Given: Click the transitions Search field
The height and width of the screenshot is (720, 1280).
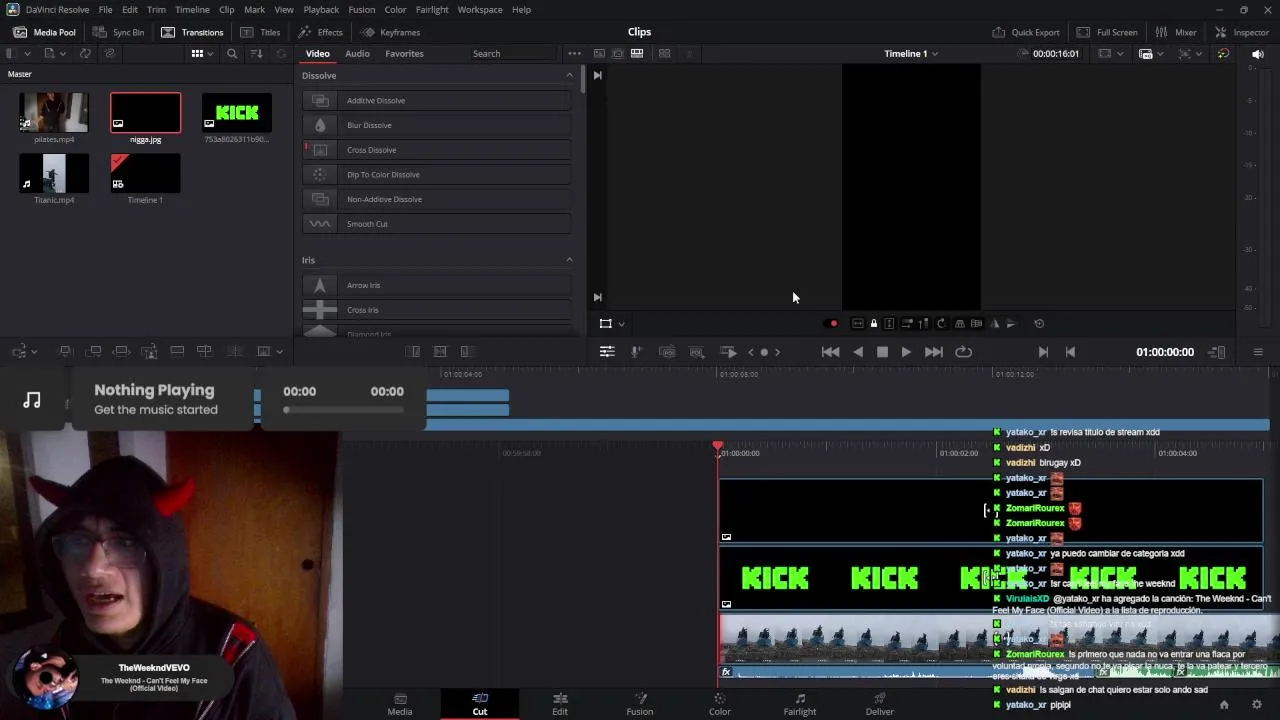Looking at the screenshot, I should point(510,54).
